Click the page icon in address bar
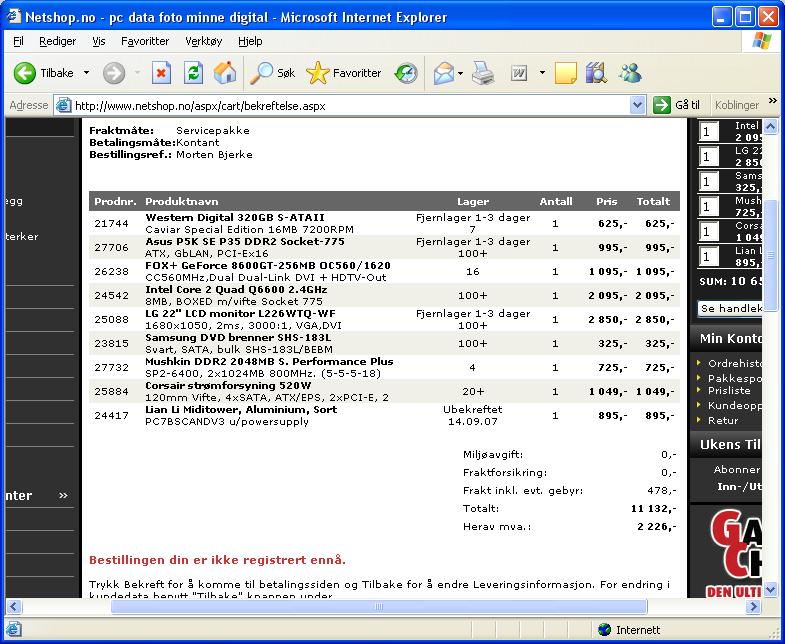Image resolution: width=785 pixels, height=644 pixels. (63, 106)
